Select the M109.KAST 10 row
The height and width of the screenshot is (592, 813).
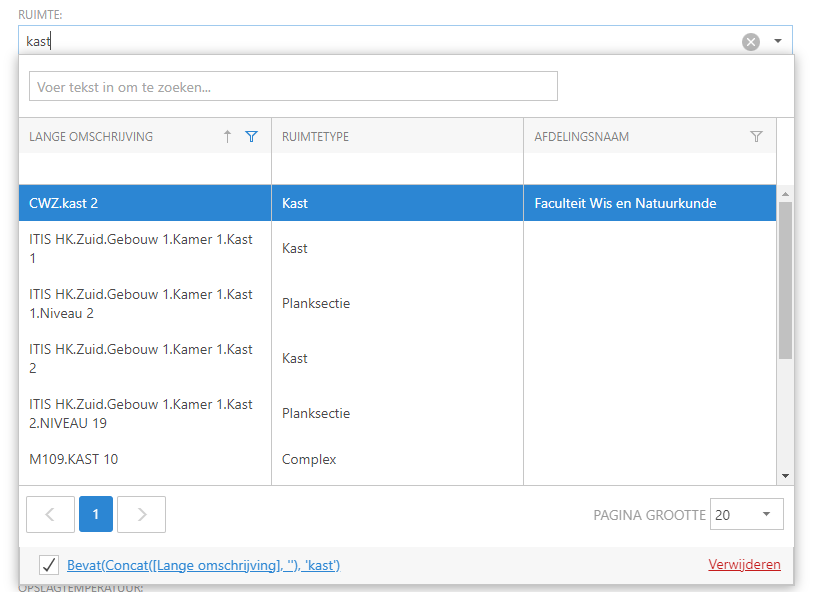[144, 460]
